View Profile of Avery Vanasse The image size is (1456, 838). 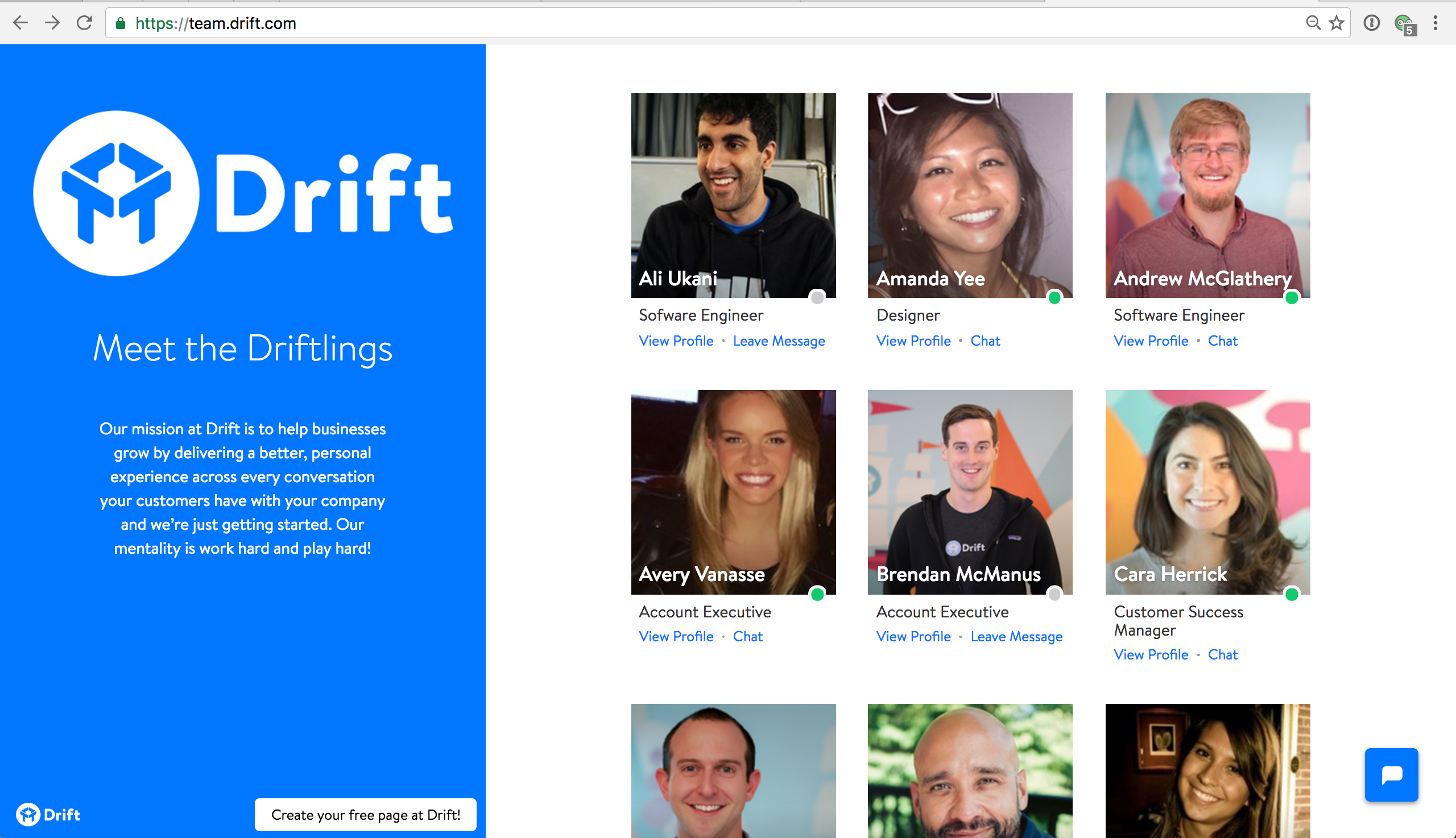point(676,637)
